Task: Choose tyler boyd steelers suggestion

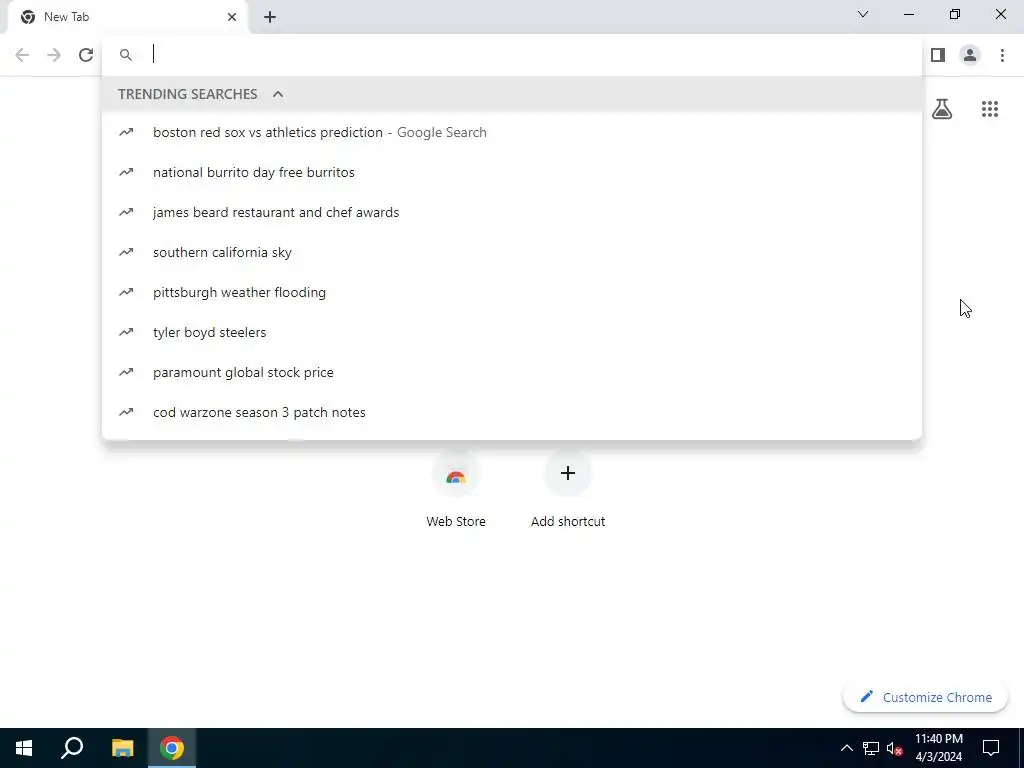Action: [512, 332]
